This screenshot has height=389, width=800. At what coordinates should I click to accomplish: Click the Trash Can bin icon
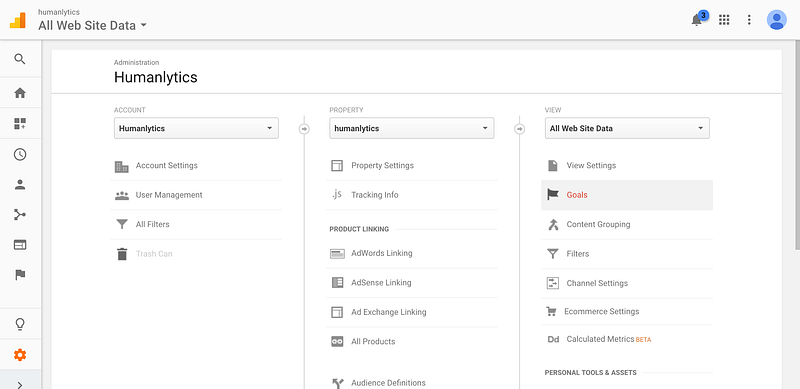(122, 254)
